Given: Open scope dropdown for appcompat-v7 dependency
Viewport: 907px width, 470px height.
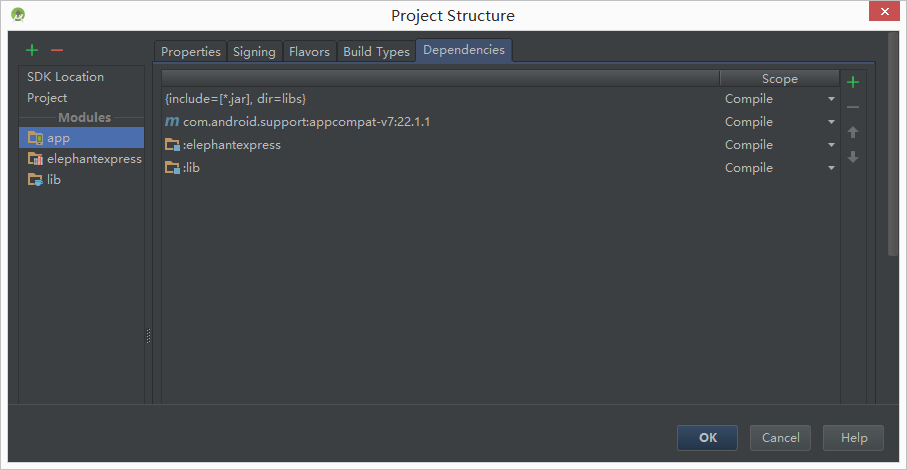Looking at the screenshot, I should (x=831, y=122).
